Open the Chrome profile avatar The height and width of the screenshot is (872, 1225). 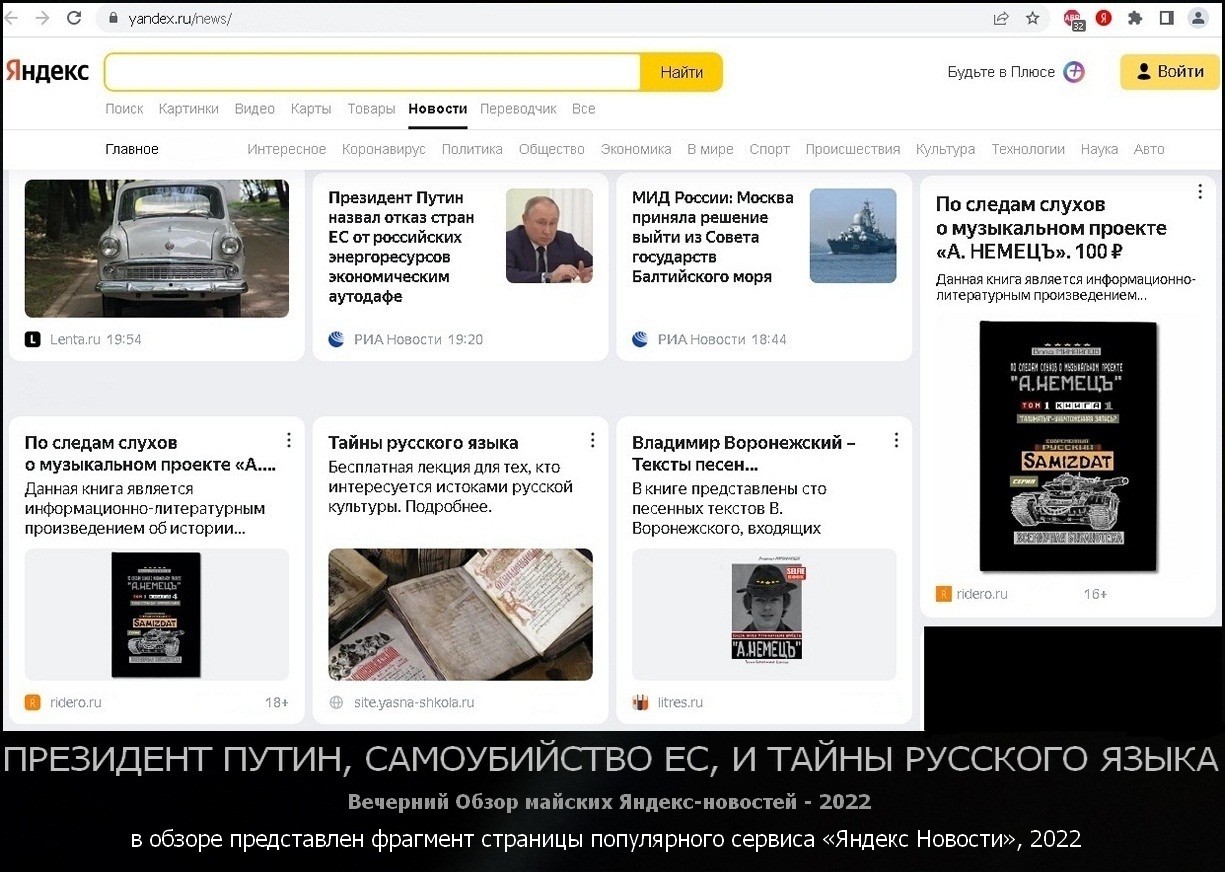pos(1198,18)
